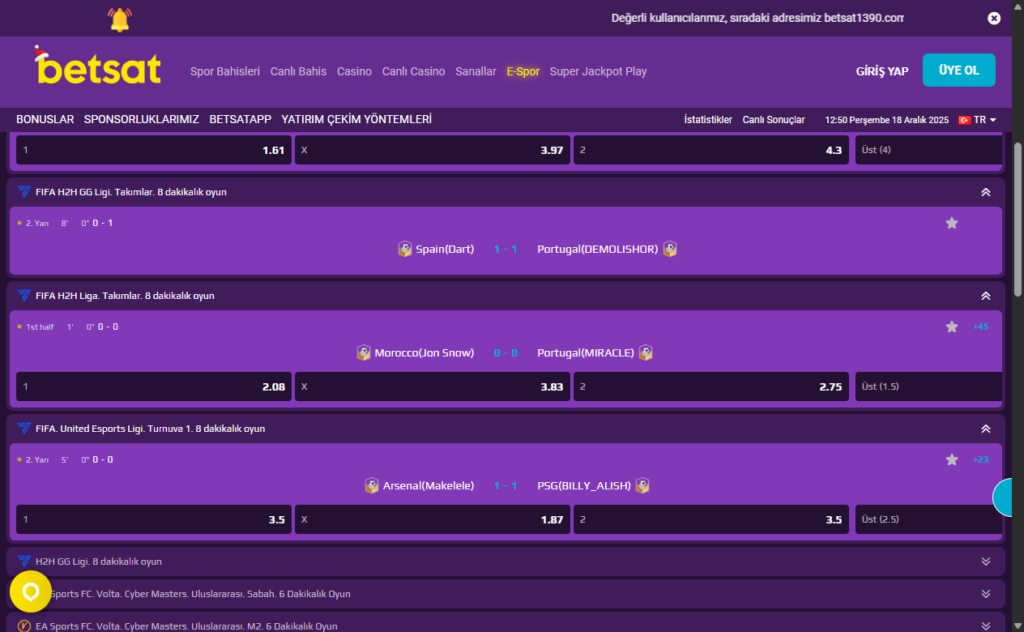Click FIFA H2H GG Ligi league icon

(24, 192)
